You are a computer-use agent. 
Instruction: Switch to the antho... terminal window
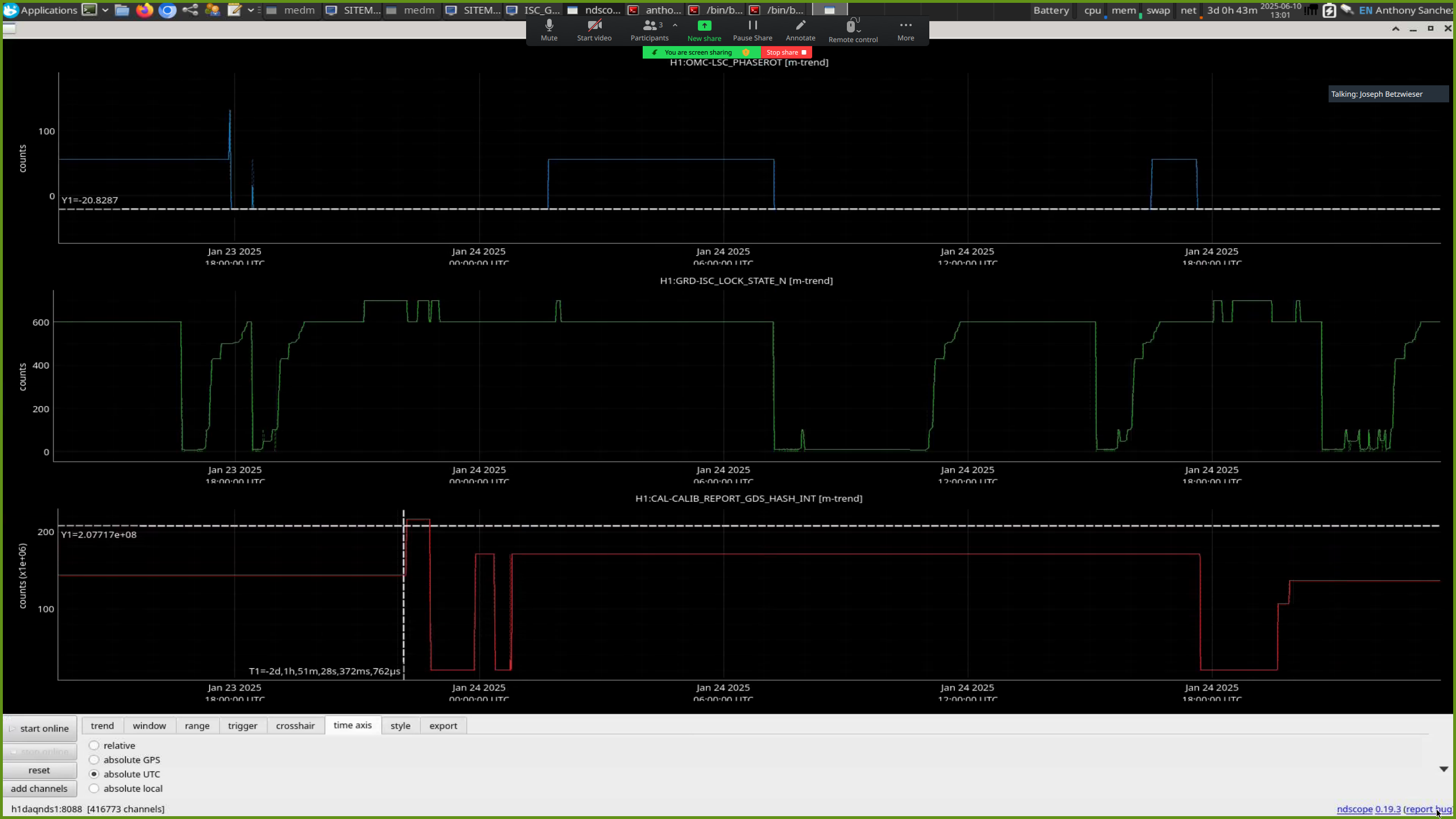point(655,10)
